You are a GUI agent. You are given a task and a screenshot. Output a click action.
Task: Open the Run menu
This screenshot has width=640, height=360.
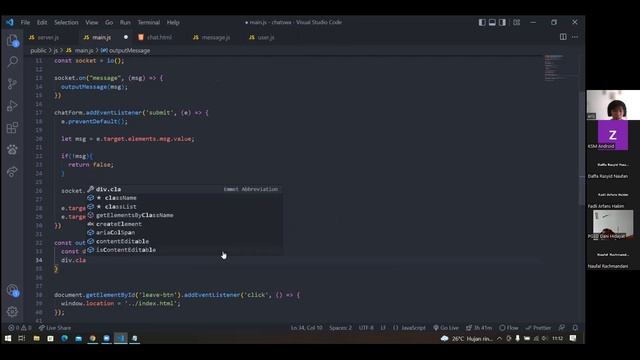click(125, 22)
